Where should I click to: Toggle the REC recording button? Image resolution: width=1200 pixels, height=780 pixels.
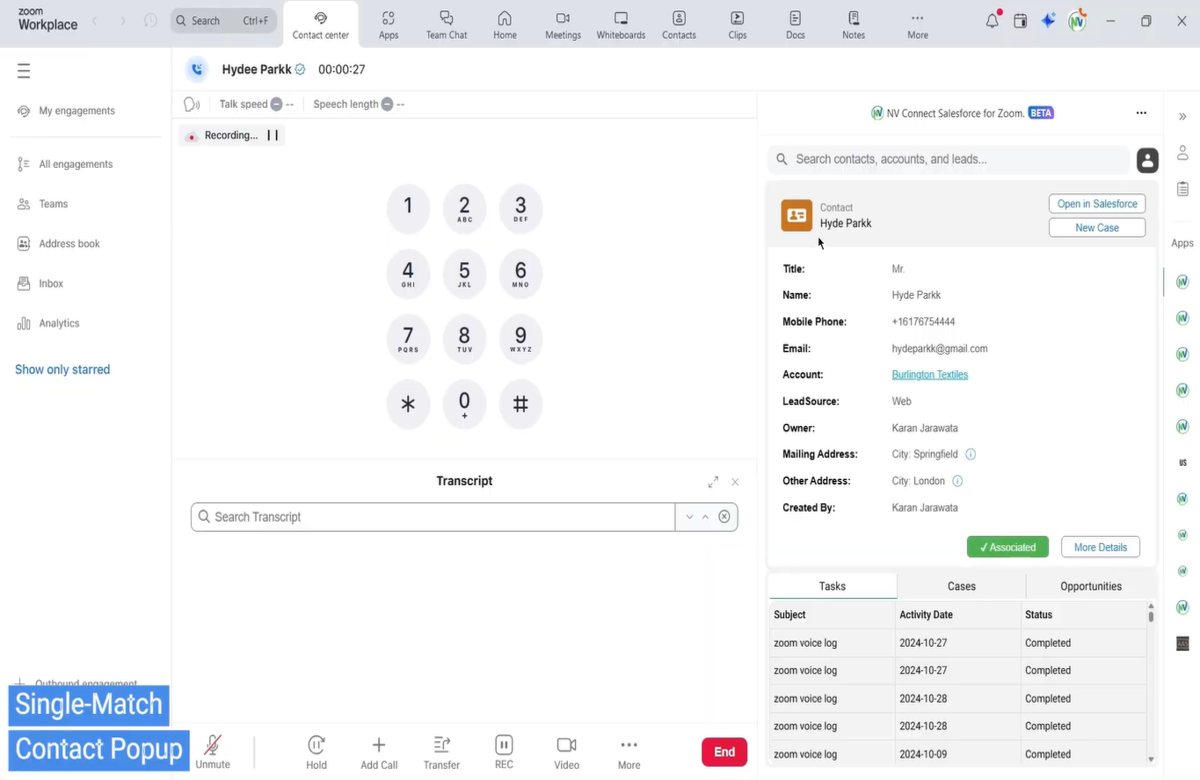(x=504, y=745)
